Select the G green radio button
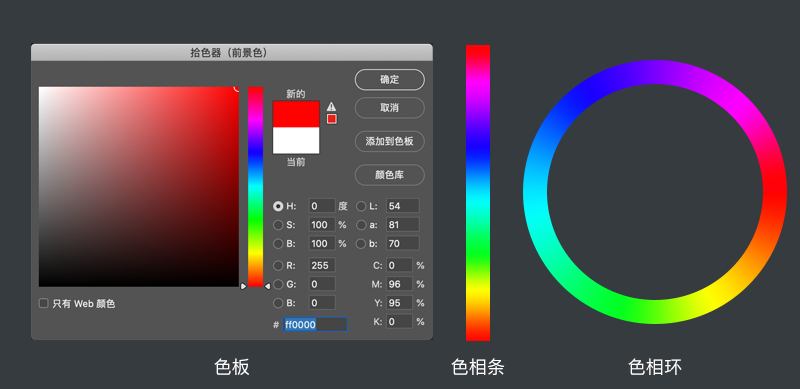The width and height of the screenshot is (800, 389). point(278,284)
